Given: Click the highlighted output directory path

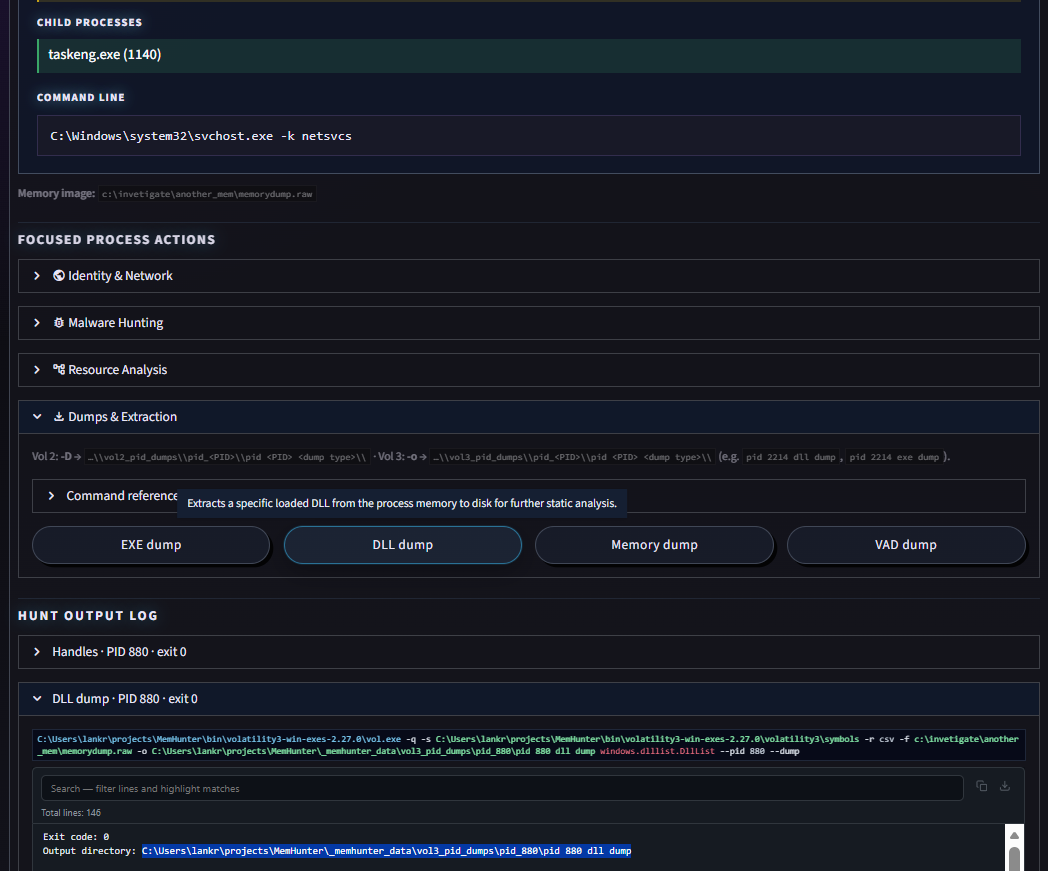Looking at the screenshot, I should point(386,851).
